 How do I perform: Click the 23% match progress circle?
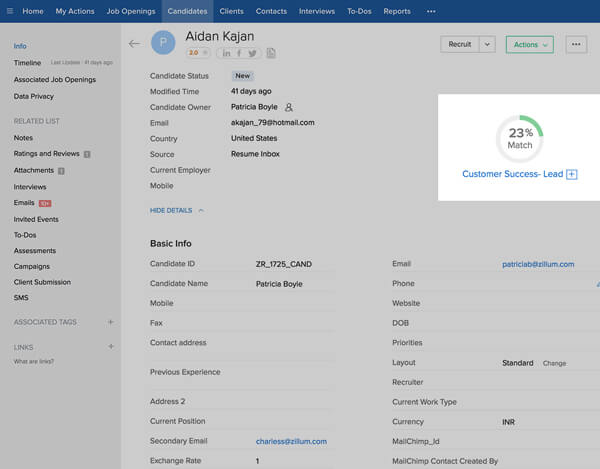tap(519, 139)
